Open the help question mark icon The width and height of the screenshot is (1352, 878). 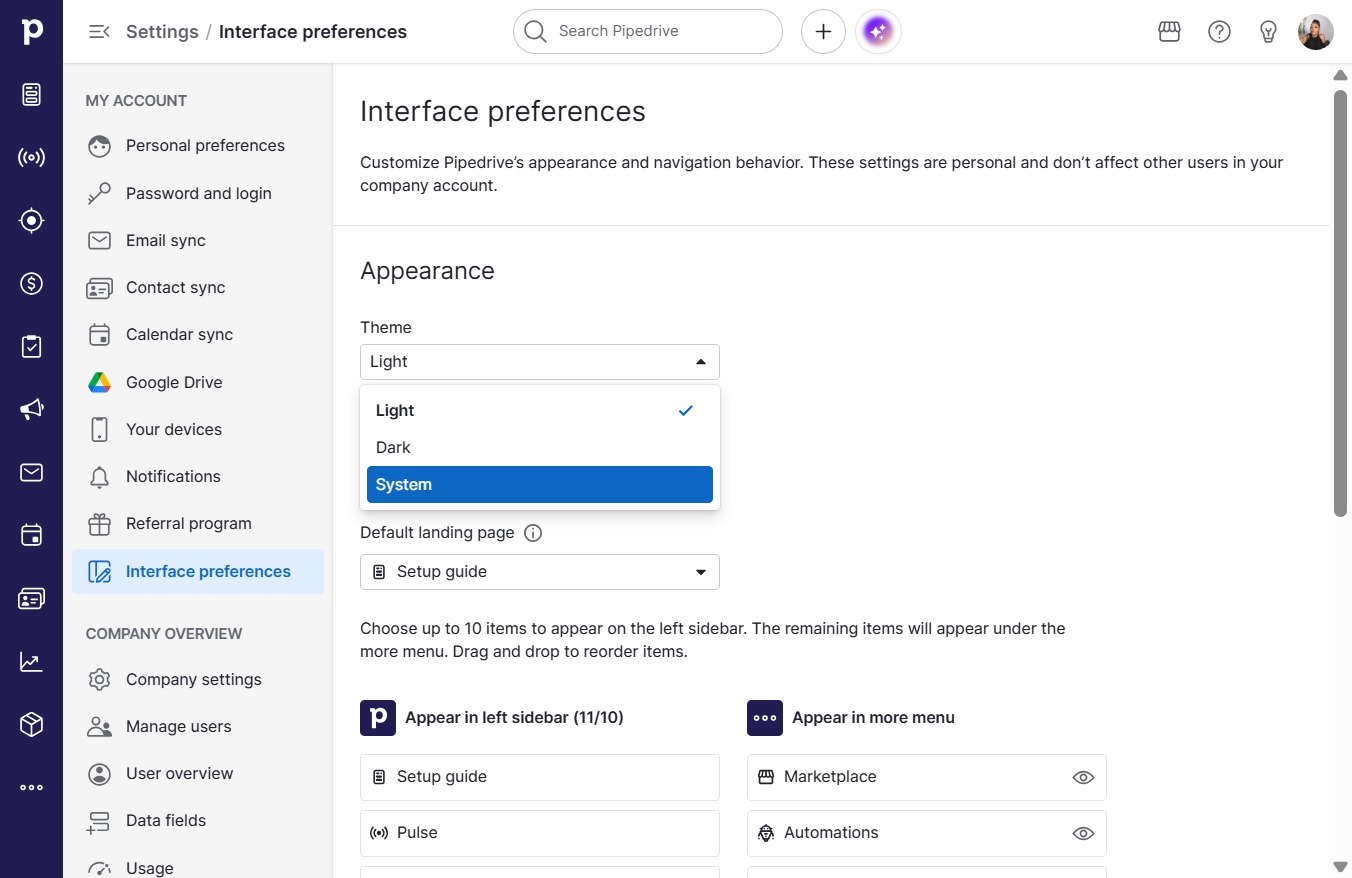1219,32
